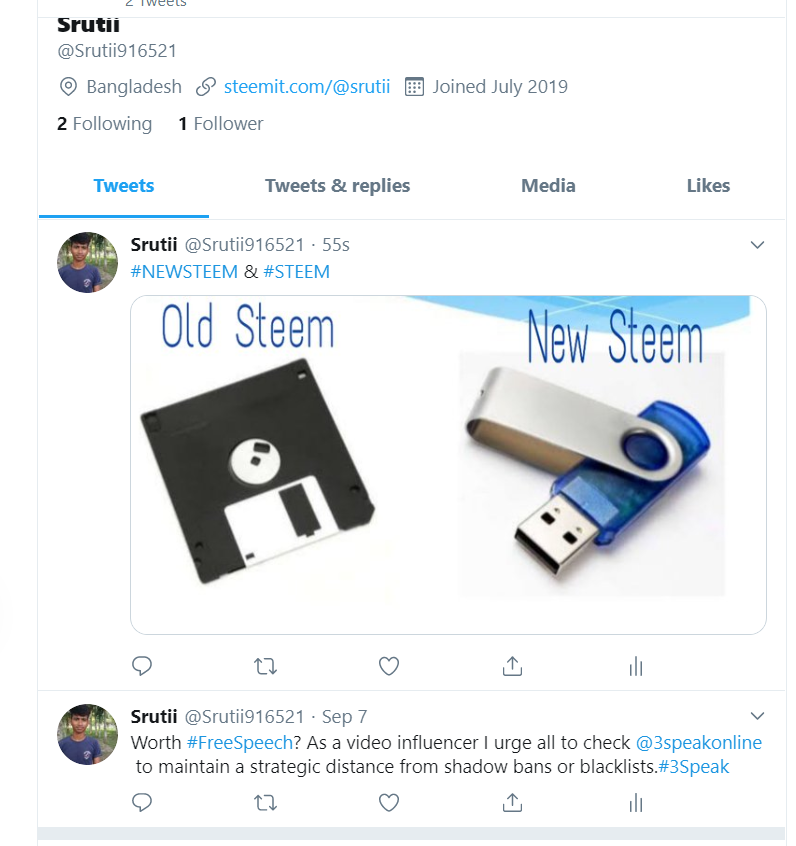Image resolution: width=796 pixels, height=846 pixels.
Task: View analytics for the #NEWSTEEM tweet
Action: [x=636, y=666]
